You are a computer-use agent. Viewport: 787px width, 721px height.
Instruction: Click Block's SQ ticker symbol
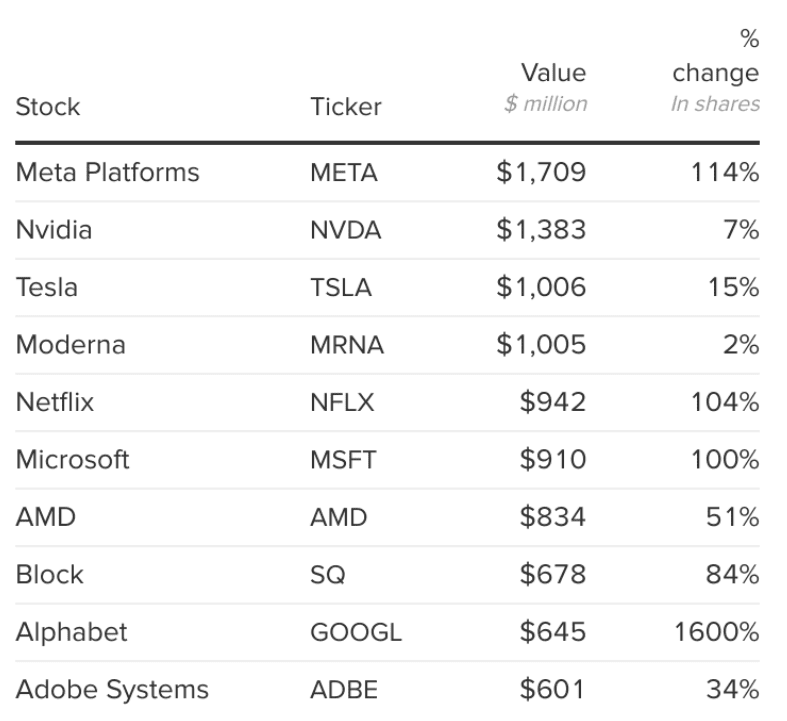[328, 576]
